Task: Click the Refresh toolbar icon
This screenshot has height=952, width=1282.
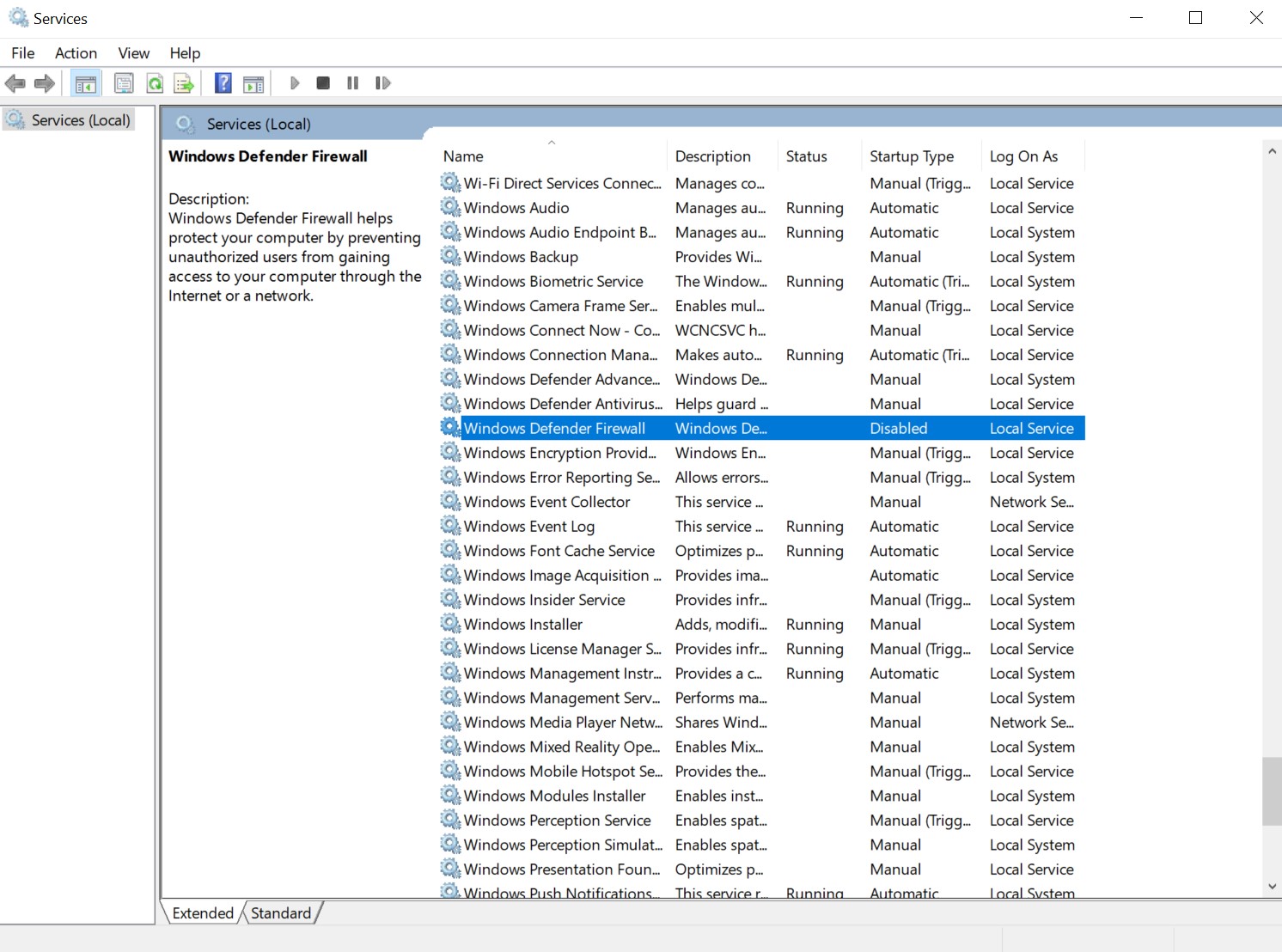Action: pos(155,83)
